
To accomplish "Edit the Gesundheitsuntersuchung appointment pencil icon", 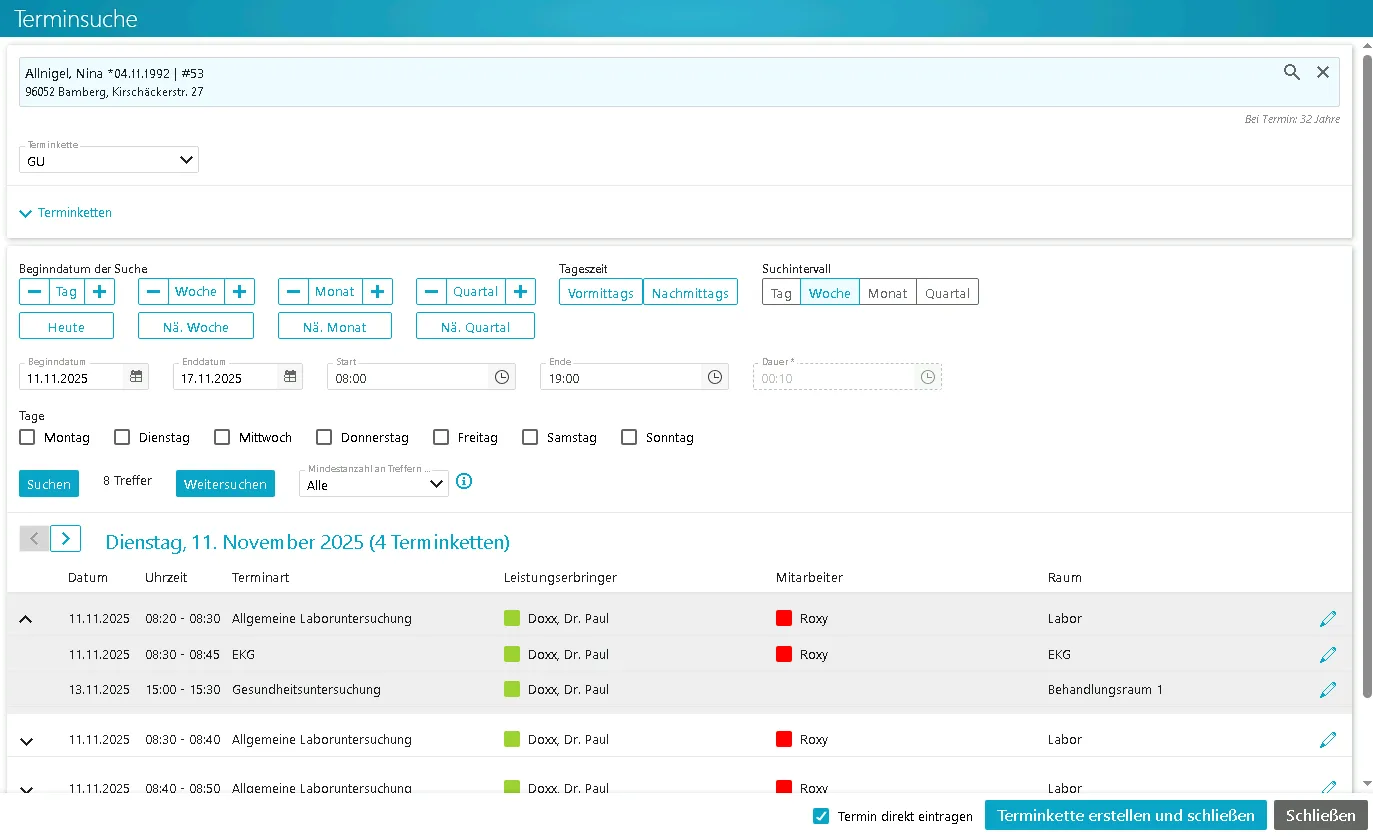I will pos(1328,690).
